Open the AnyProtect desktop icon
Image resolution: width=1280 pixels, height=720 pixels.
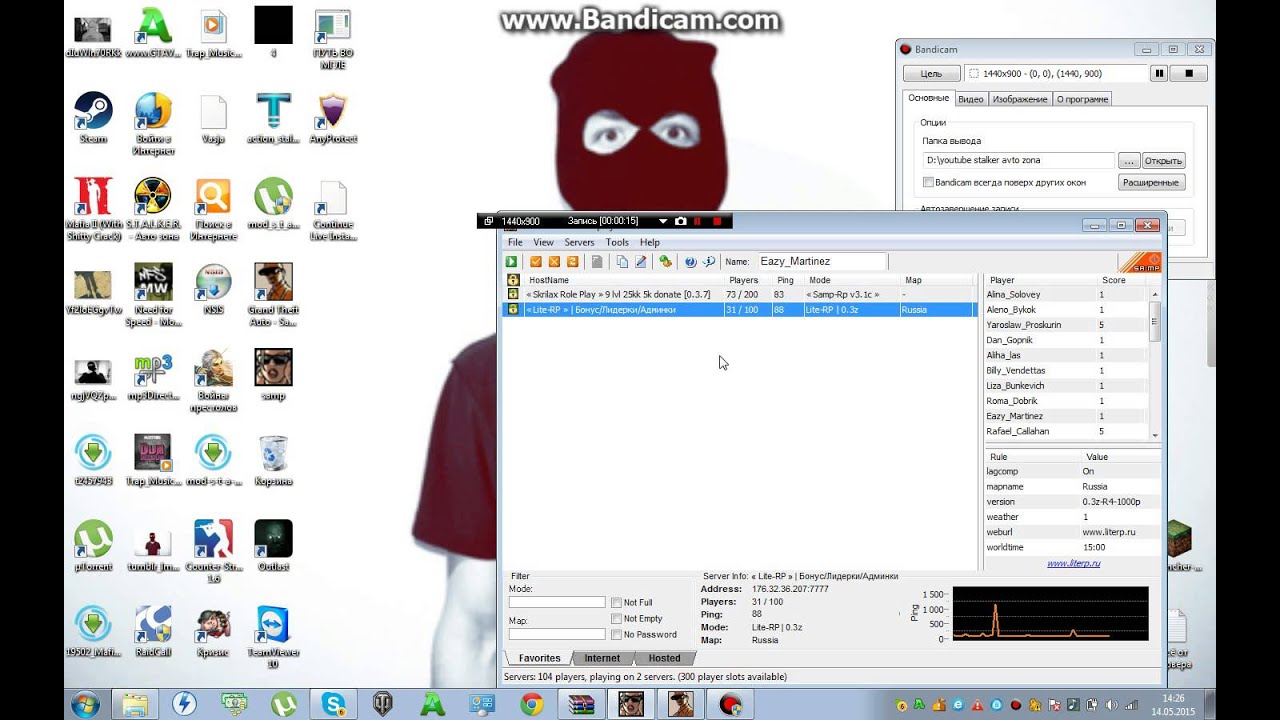pyautogui.click(x=333, y=118)
